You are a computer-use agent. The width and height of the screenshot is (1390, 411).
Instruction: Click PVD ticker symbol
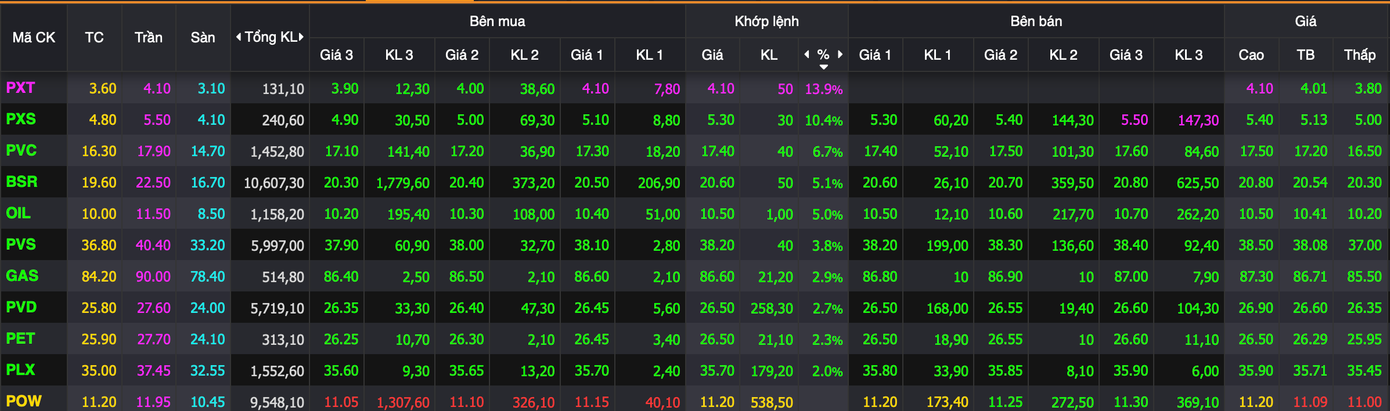[22, 307]
